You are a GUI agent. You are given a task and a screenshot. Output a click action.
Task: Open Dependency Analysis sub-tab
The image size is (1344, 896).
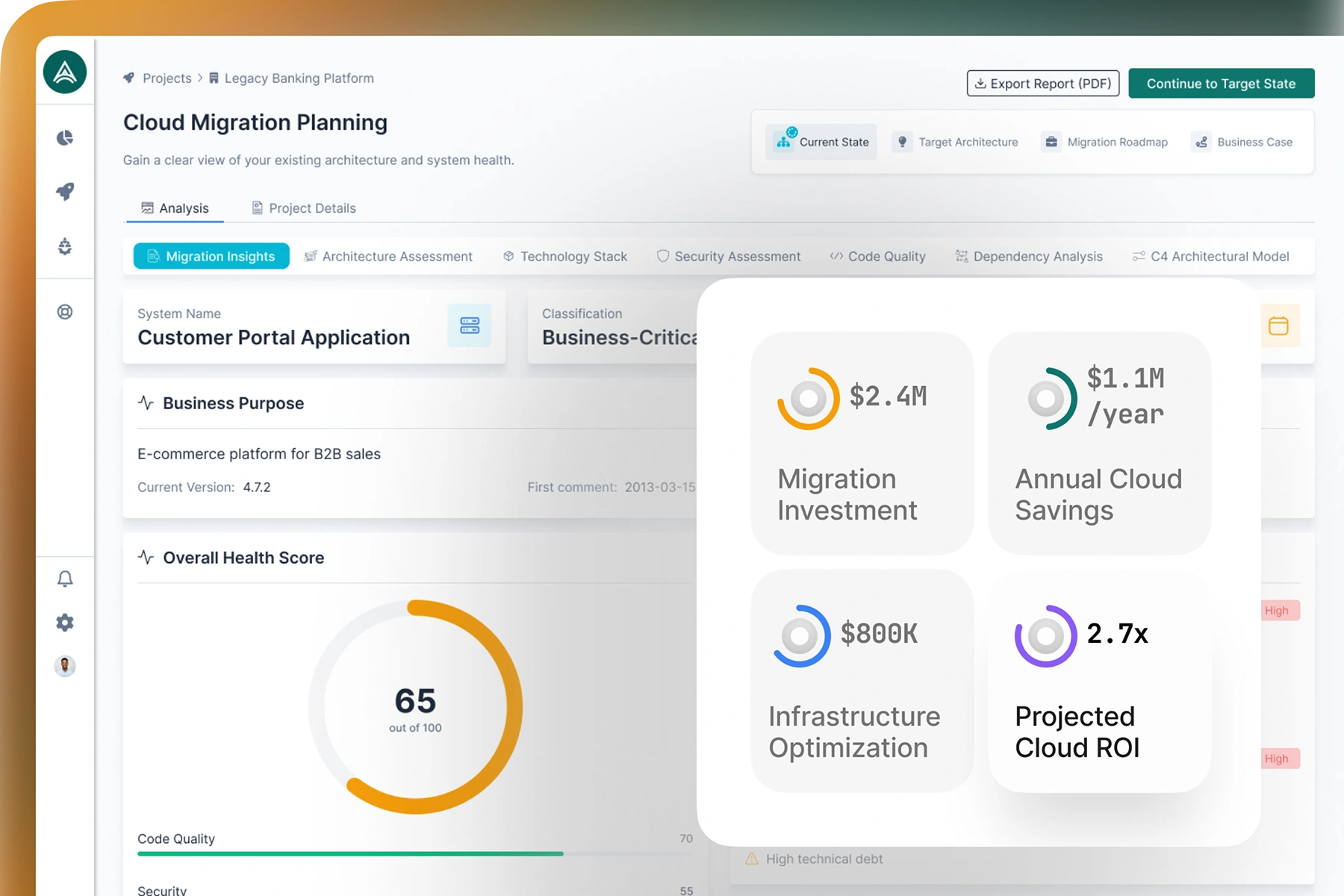point(1029,256)
